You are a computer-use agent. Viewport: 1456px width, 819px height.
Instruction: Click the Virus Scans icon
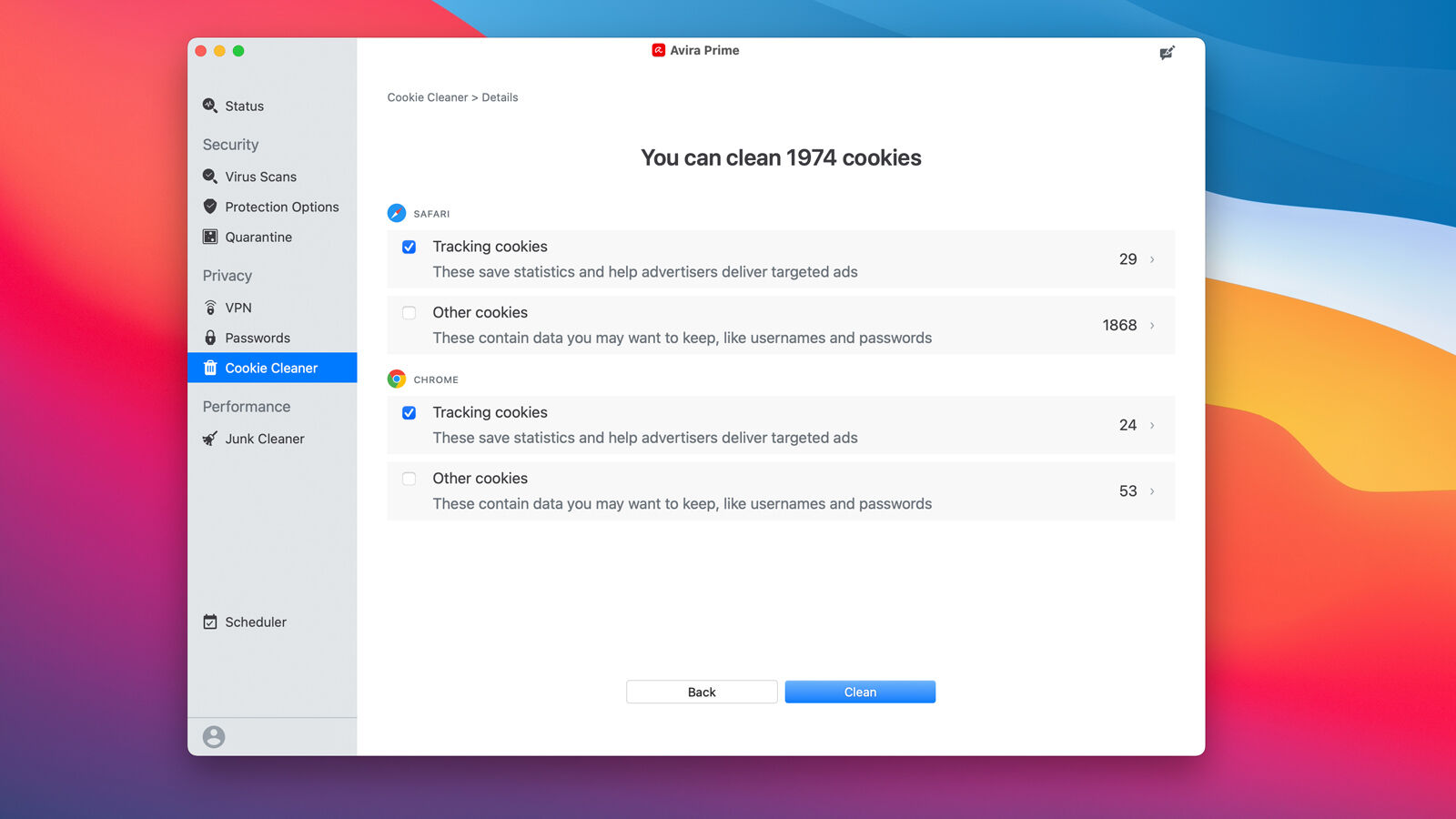coord(210,177)
